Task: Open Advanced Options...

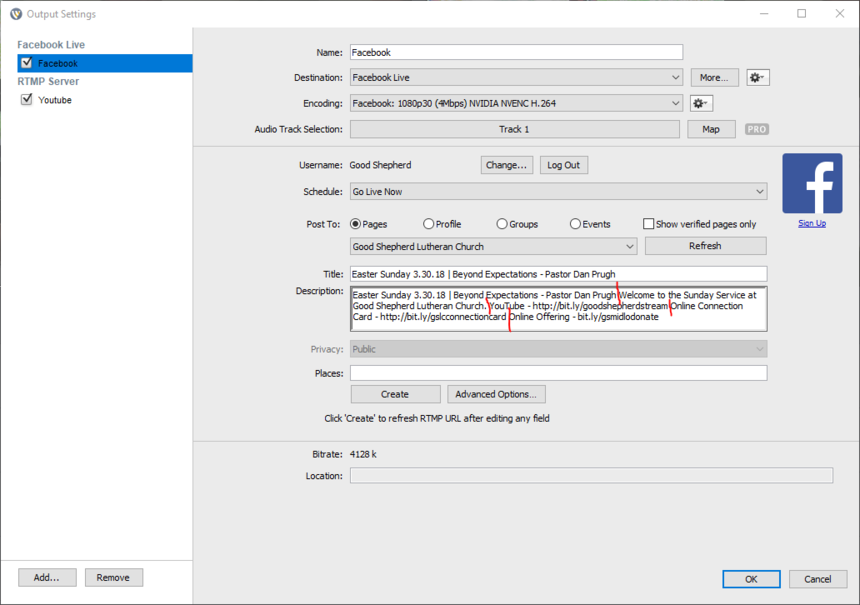Action: (496, 394)
